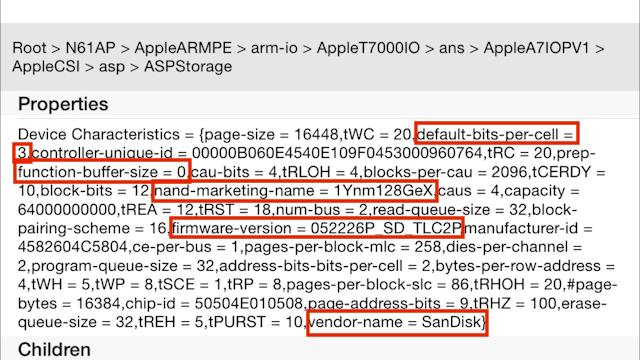
Task: Click the ans breadcrumb item
Action: (451, 49)
